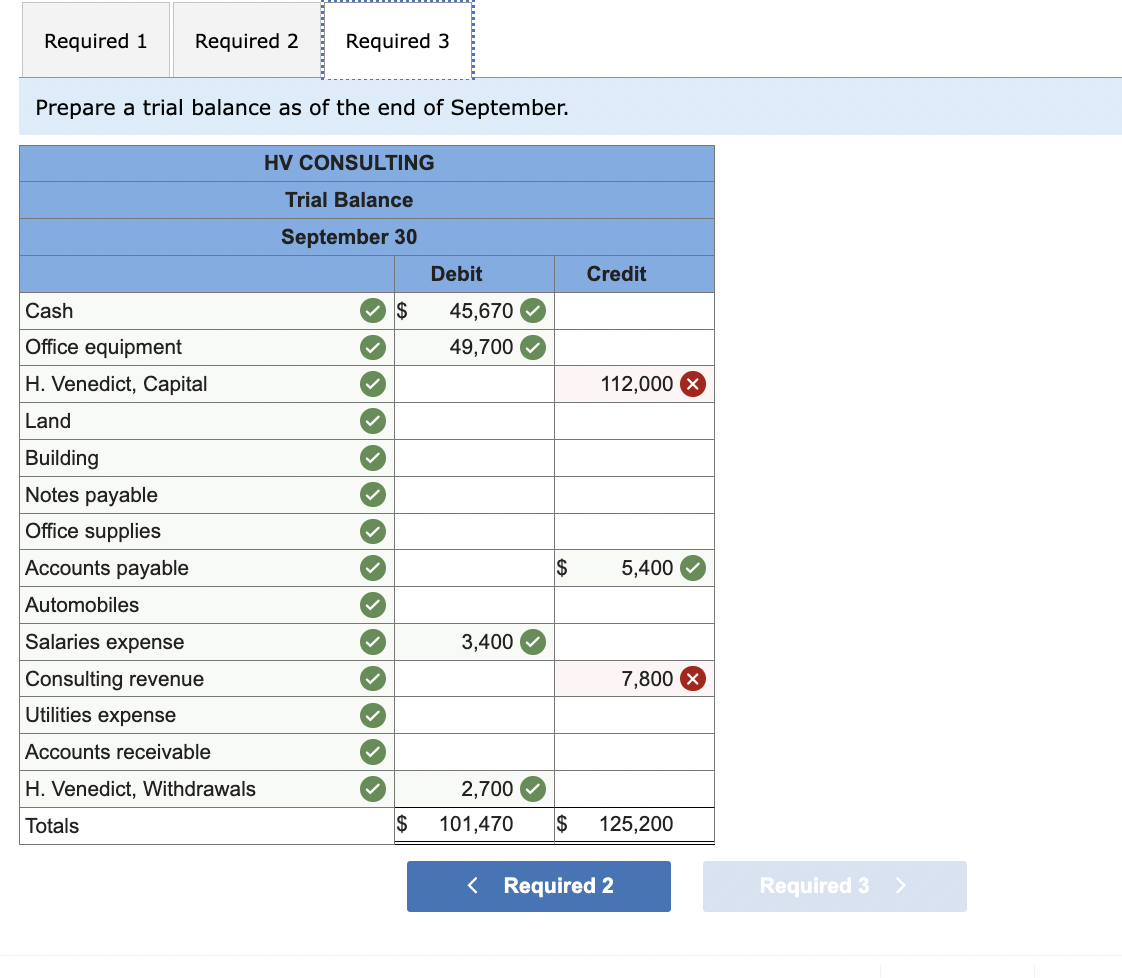Screen dimensions: 1122x978
Task: Click the total debit amount 101,470
Action: 476,824
